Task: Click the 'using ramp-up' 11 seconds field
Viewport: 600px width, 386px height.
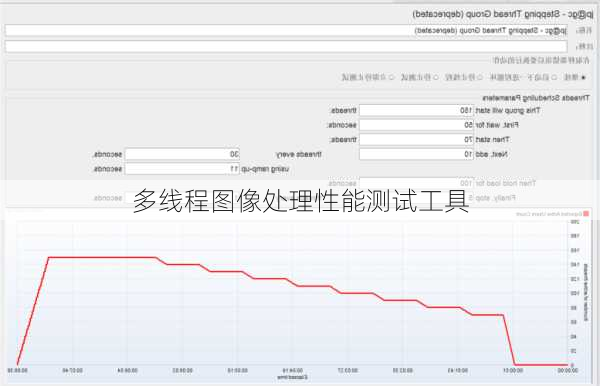Action: click(182, 168)
